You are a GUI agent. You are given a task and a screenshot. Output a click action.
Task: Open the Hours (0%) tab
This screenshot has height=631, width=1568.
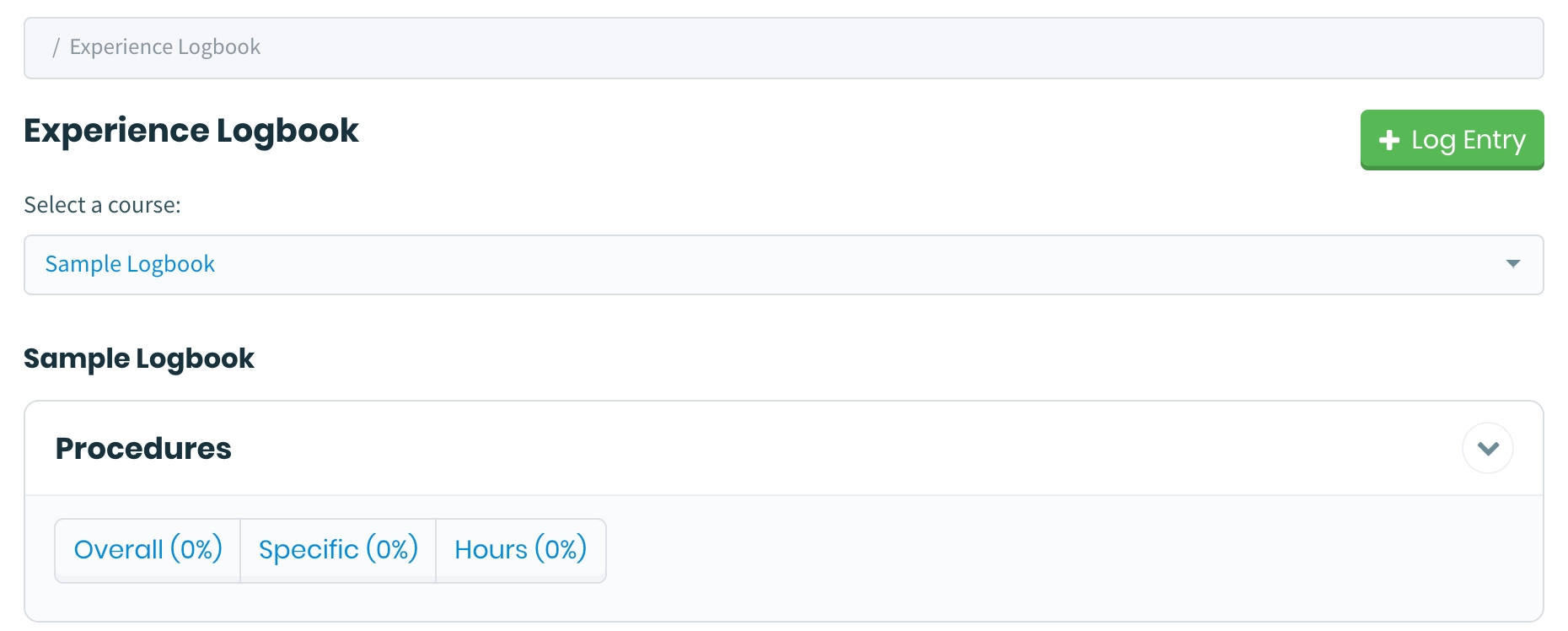520,550
